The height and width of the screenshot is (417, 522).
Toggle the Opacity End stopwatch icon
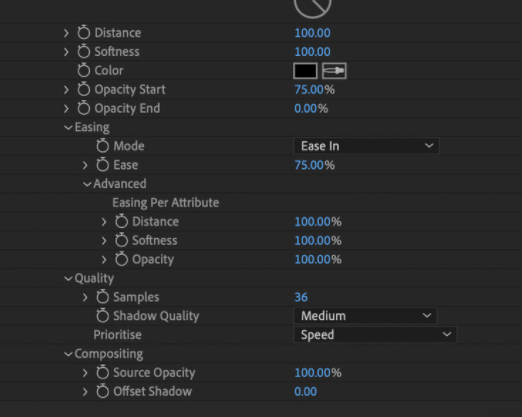pos(84,108)
